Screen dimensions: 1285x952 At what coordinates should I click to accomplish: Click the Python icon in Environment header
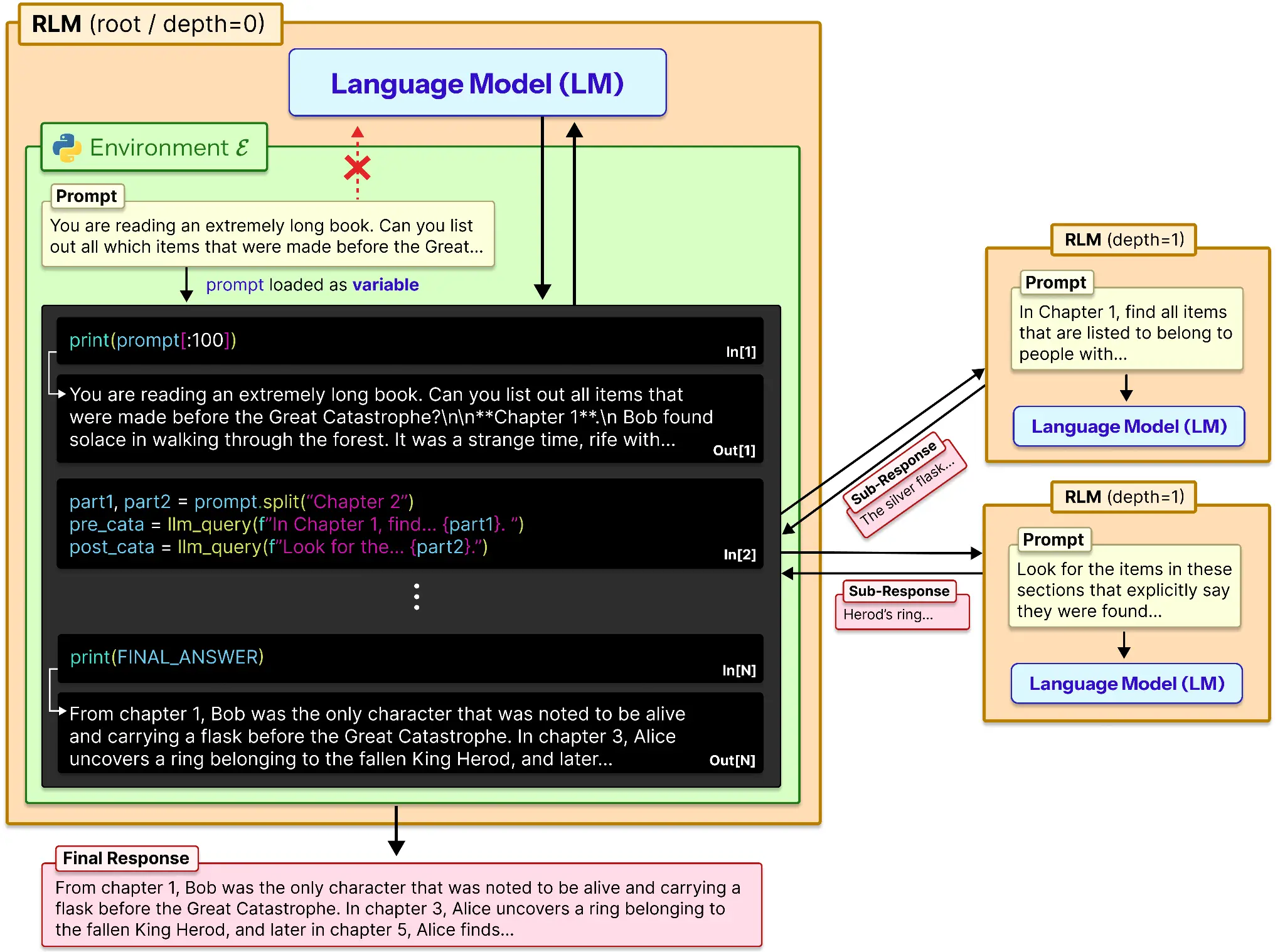[x=69, y=147]
